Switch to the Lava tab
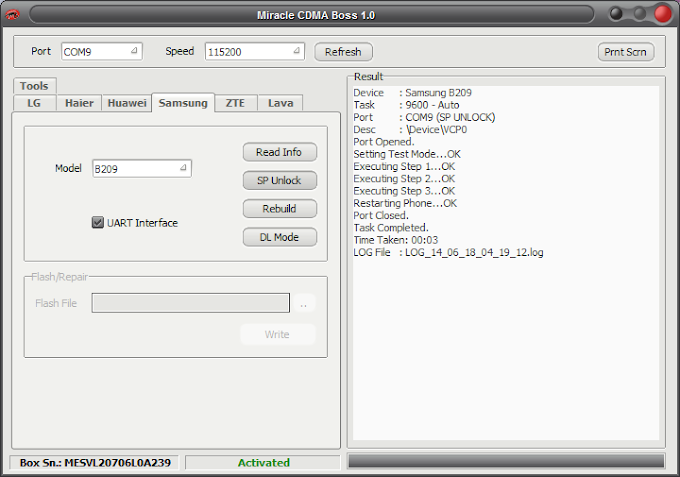The height and width of the screenshot is (477, 680). click(x=280, y=103)
